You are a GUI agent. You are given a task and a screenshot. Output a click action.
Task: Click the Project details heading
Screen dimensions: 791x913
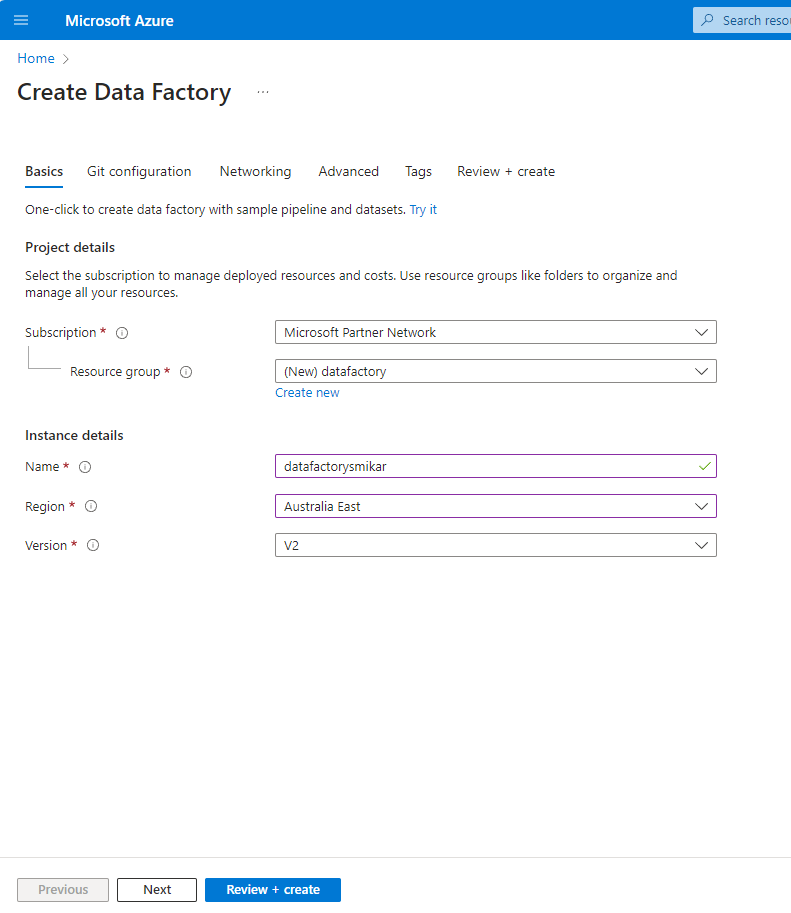click(x=70, y=247)
